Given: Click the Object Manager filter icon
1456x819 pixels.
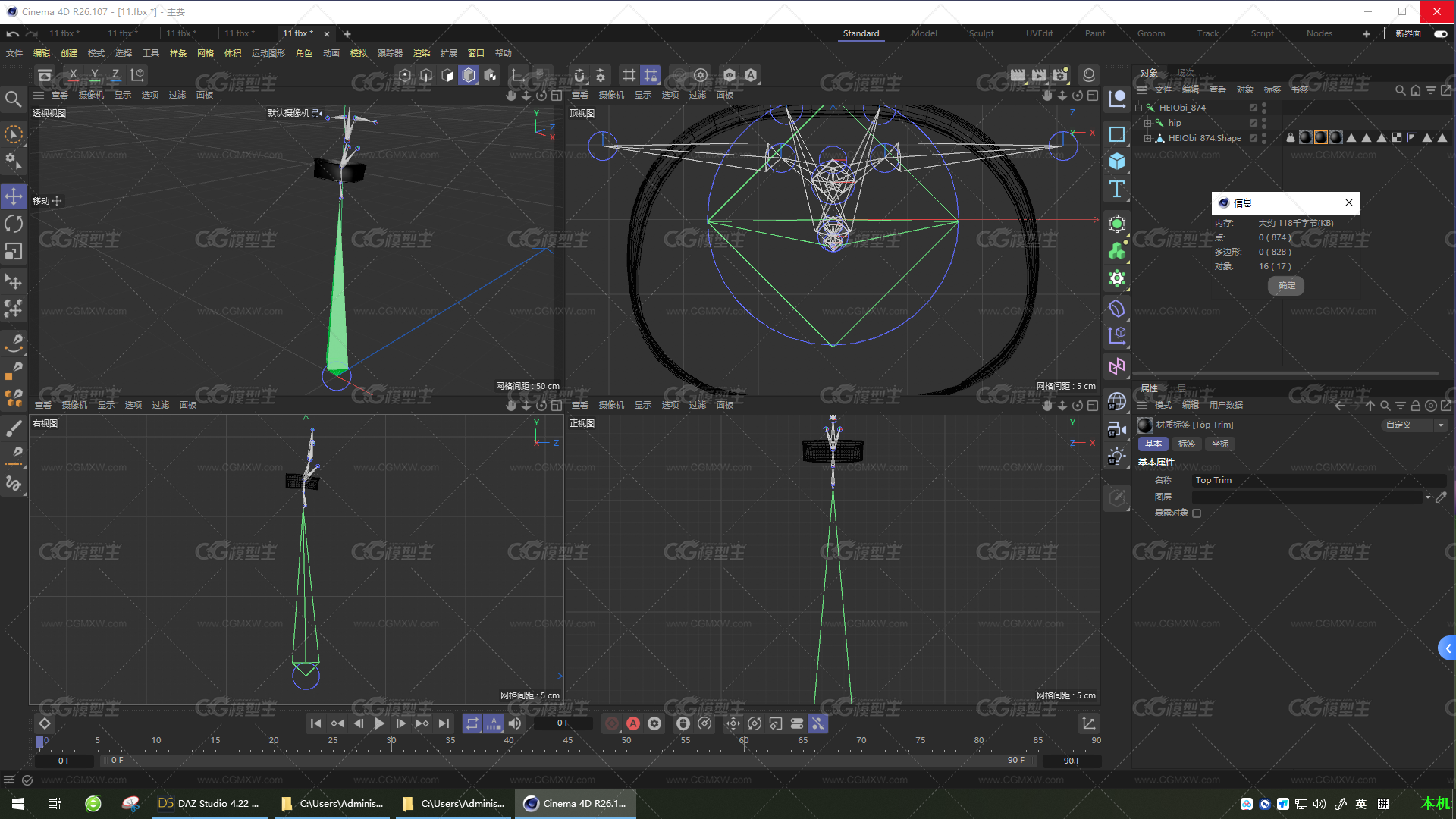Looking at the screenshot, I should pyautogui.click(x=1430, y=90).
